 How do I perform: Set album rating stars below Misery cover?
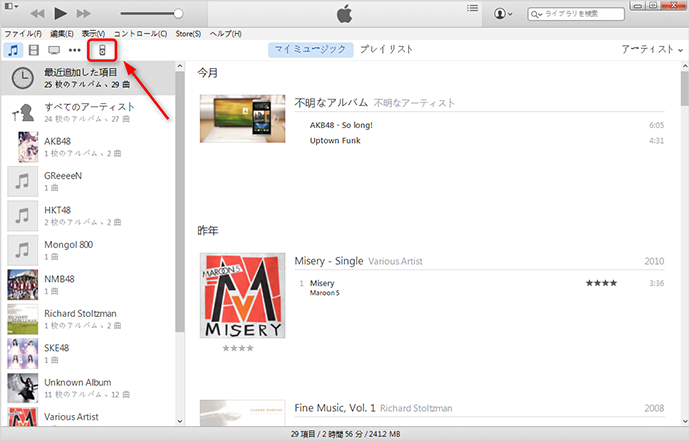click(x=238, y=348)
